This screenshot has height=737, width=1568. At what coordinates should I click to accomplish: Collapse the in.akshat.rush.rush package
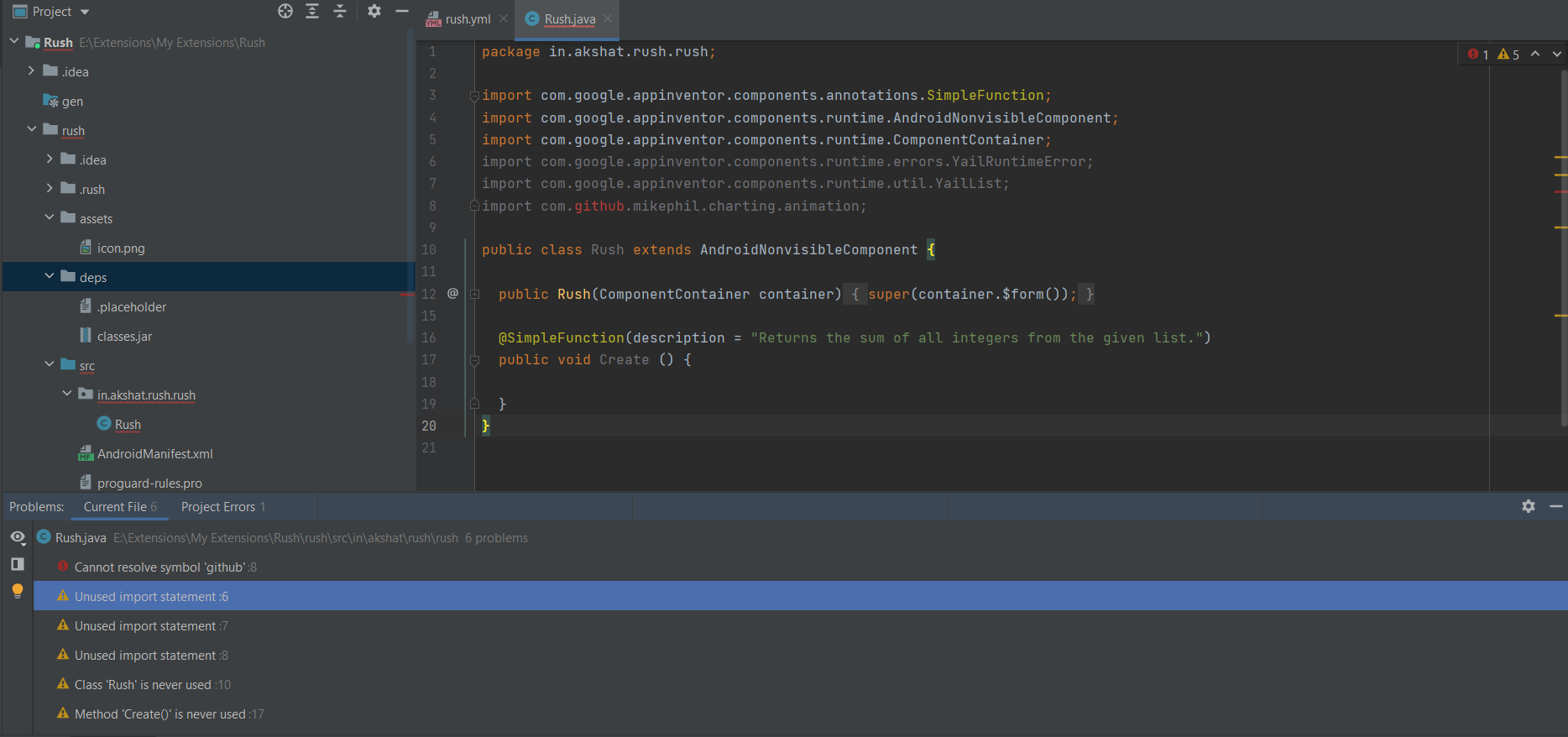(x=67, y=394)
